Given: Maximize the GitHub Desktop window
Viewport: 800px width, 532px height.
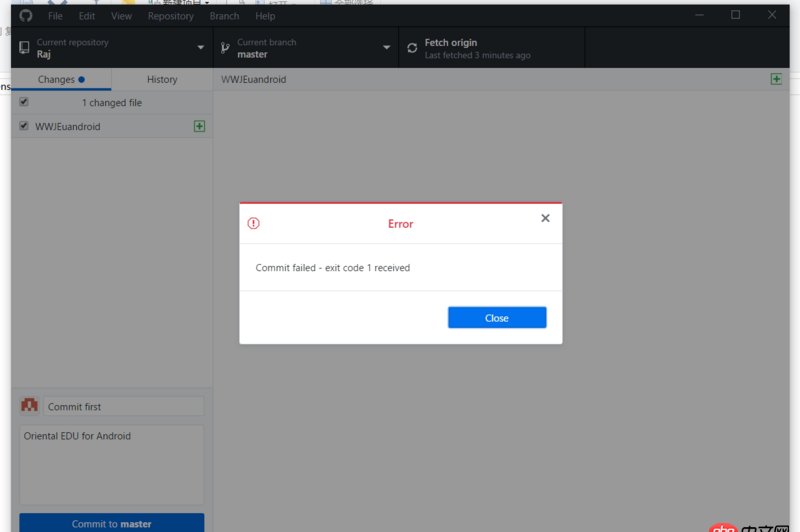Looking at the screenshot, I should coord(735,15).
